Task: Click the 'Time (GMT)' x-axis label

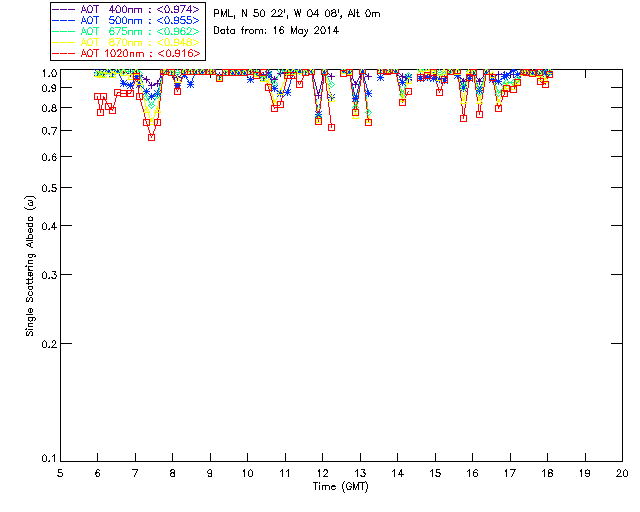Action: [340, 487]
